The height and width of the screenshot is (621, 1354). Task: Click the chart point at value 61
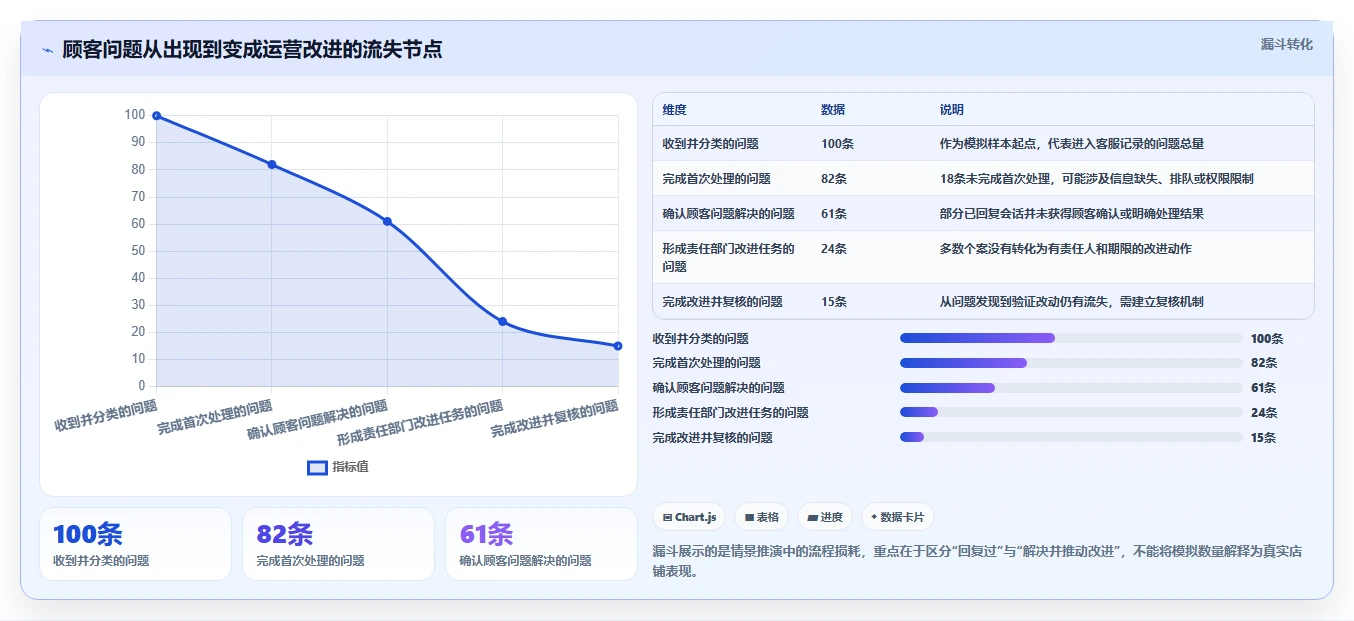click(x=387, y=221)
